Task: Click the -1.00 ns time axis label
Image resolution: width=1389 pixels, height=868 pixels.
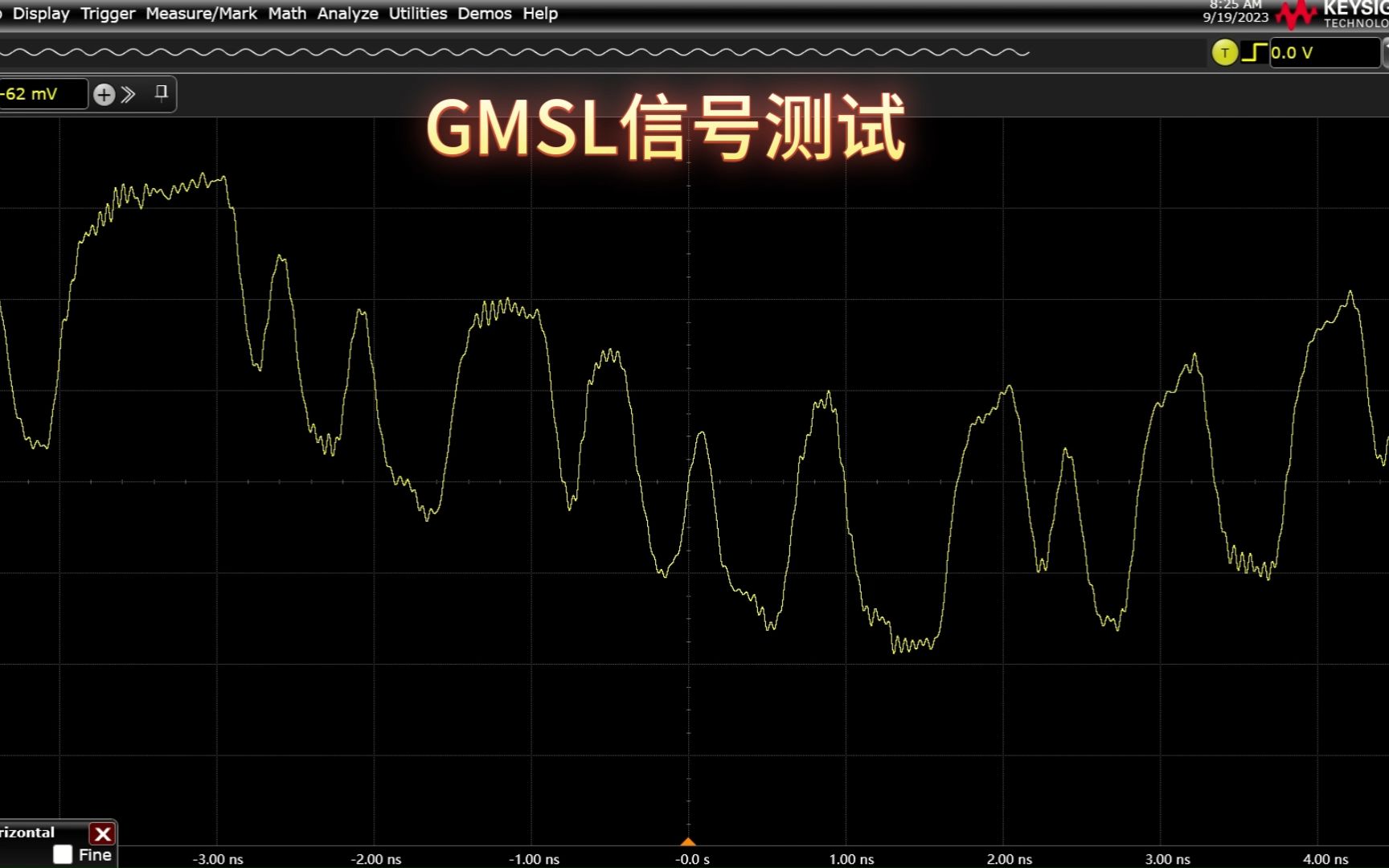Action: 534,859
